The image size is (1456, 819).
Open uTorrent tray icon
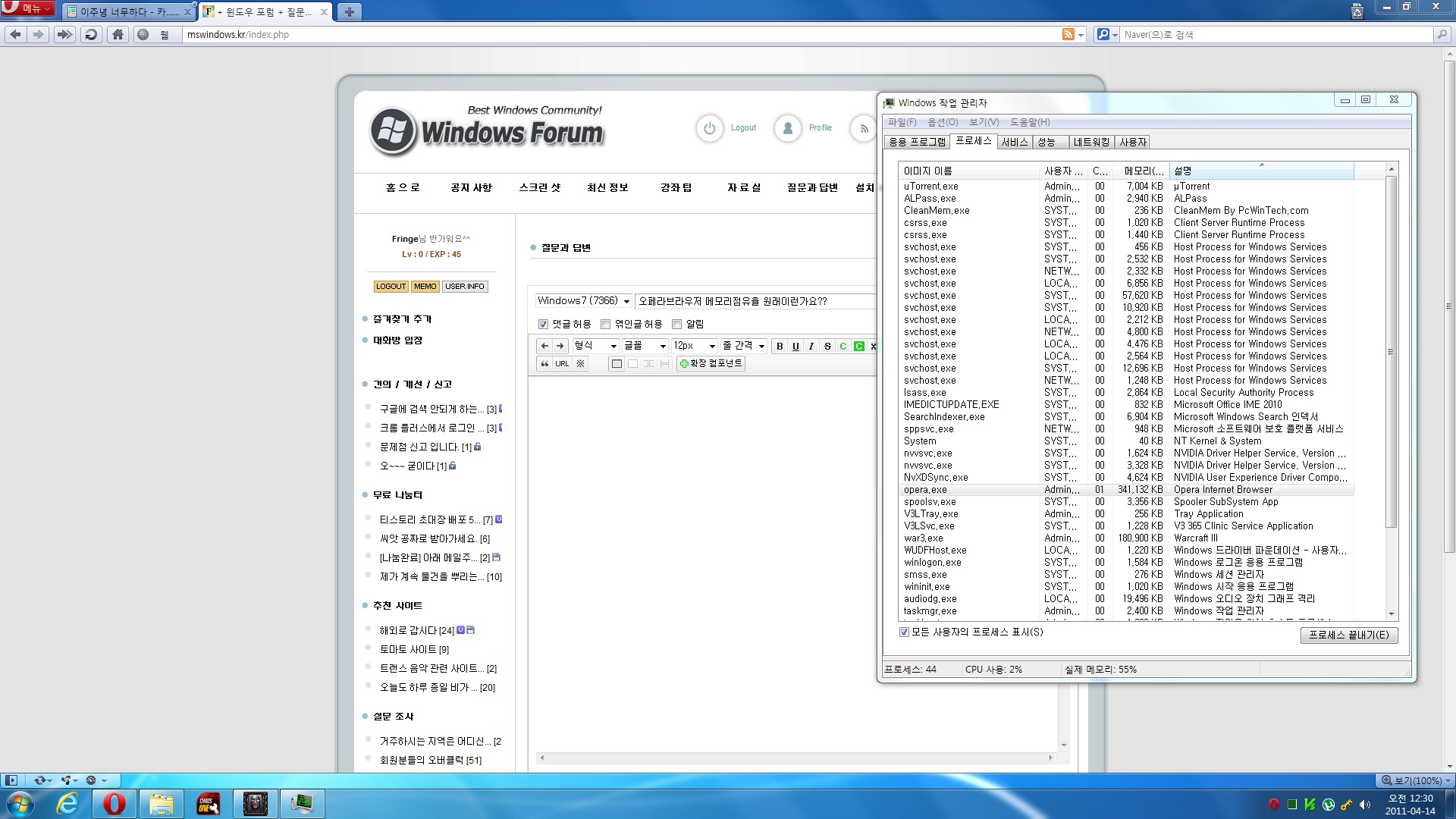tap(1329, 805)
